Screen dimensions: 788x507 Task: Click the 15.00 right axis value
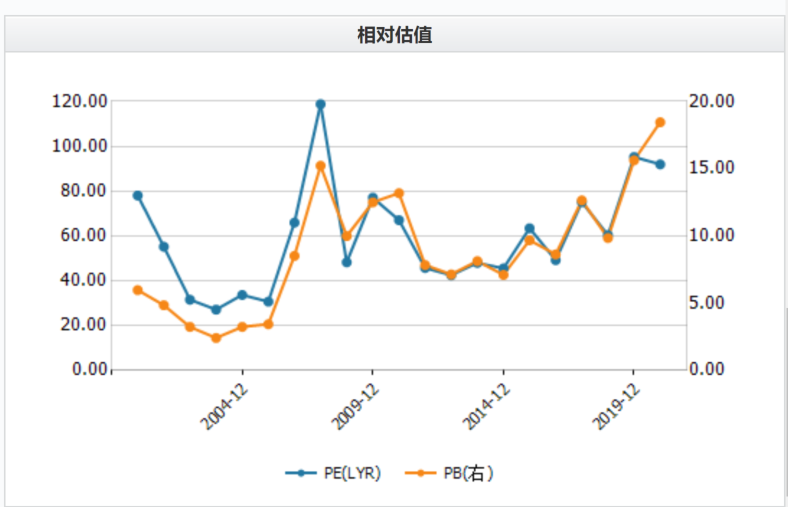[x=712, y=168]
